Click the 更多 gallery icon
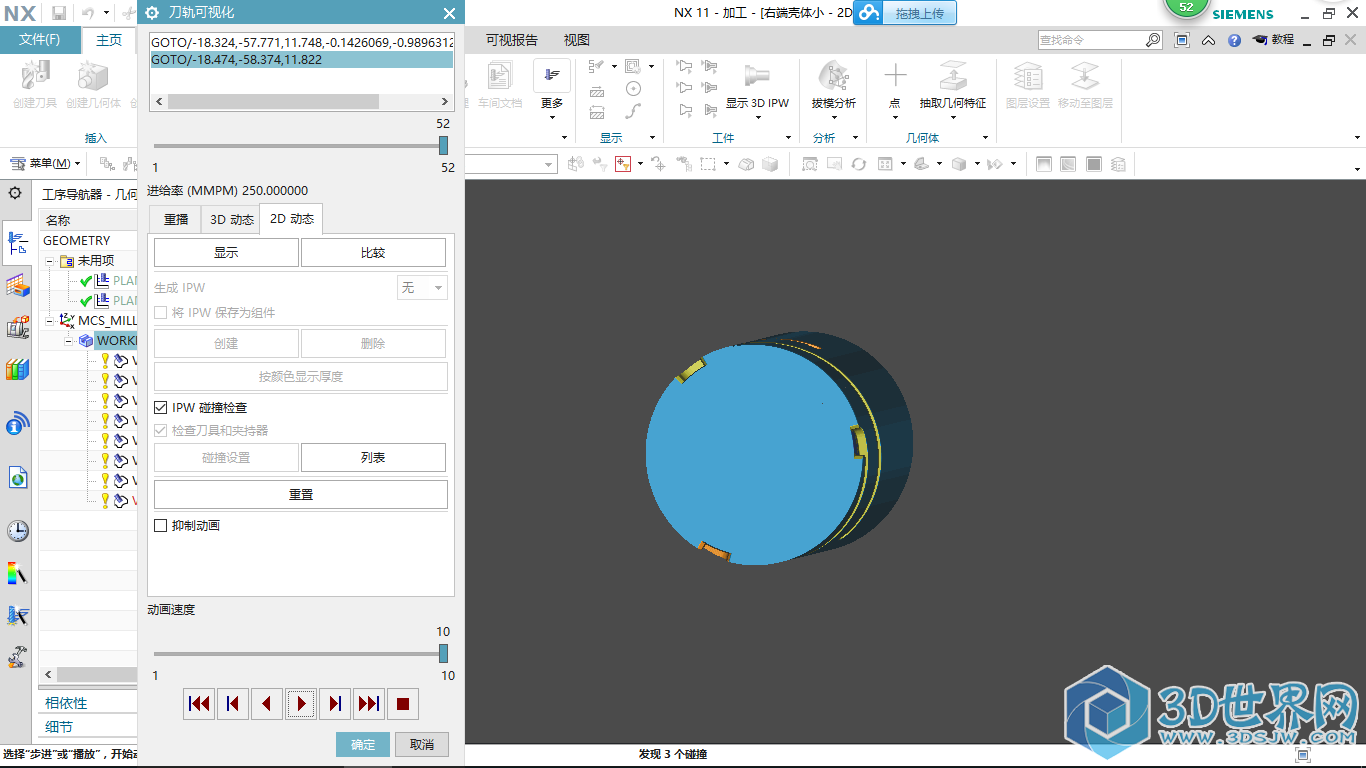Screen dimensions: 1366x768 coord(552,76)
